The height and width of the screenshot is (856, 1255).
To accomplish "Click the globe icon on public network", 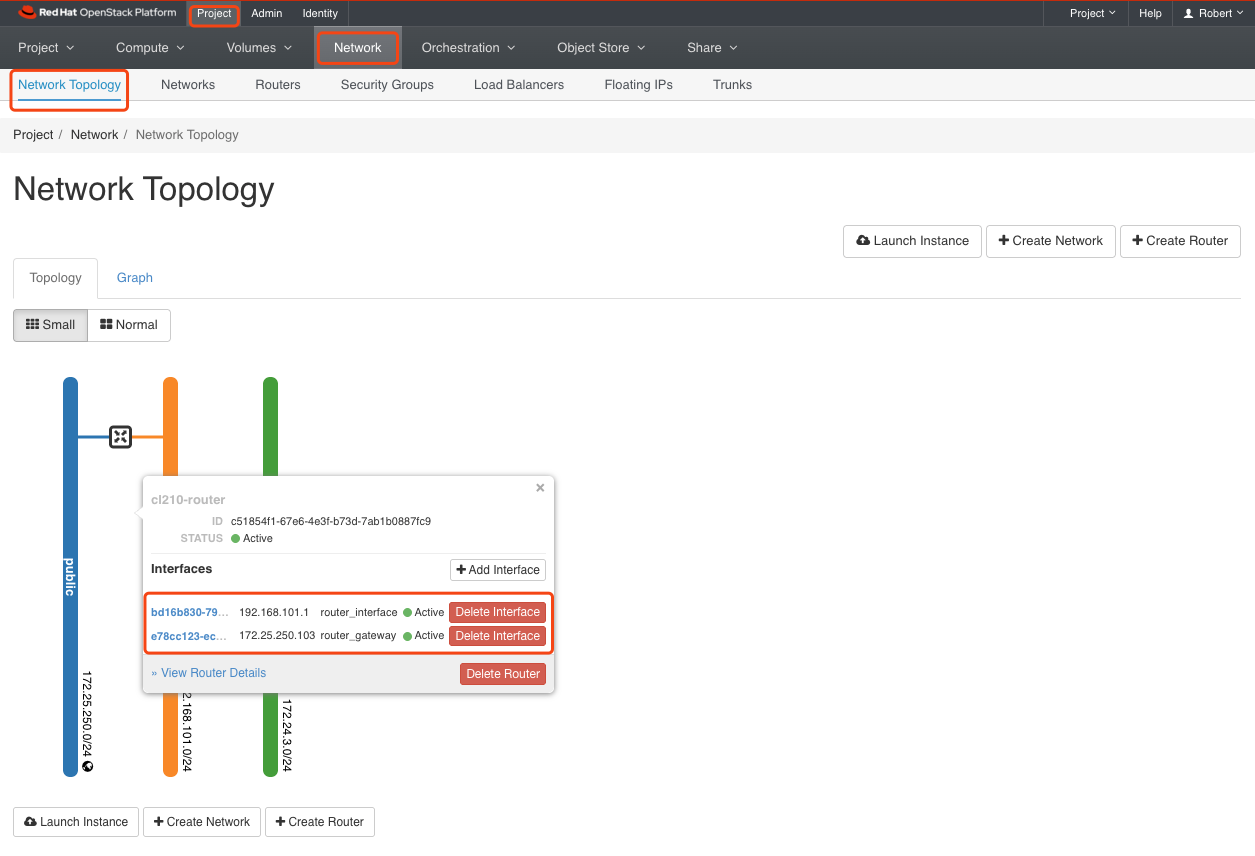I will (88, 767).
